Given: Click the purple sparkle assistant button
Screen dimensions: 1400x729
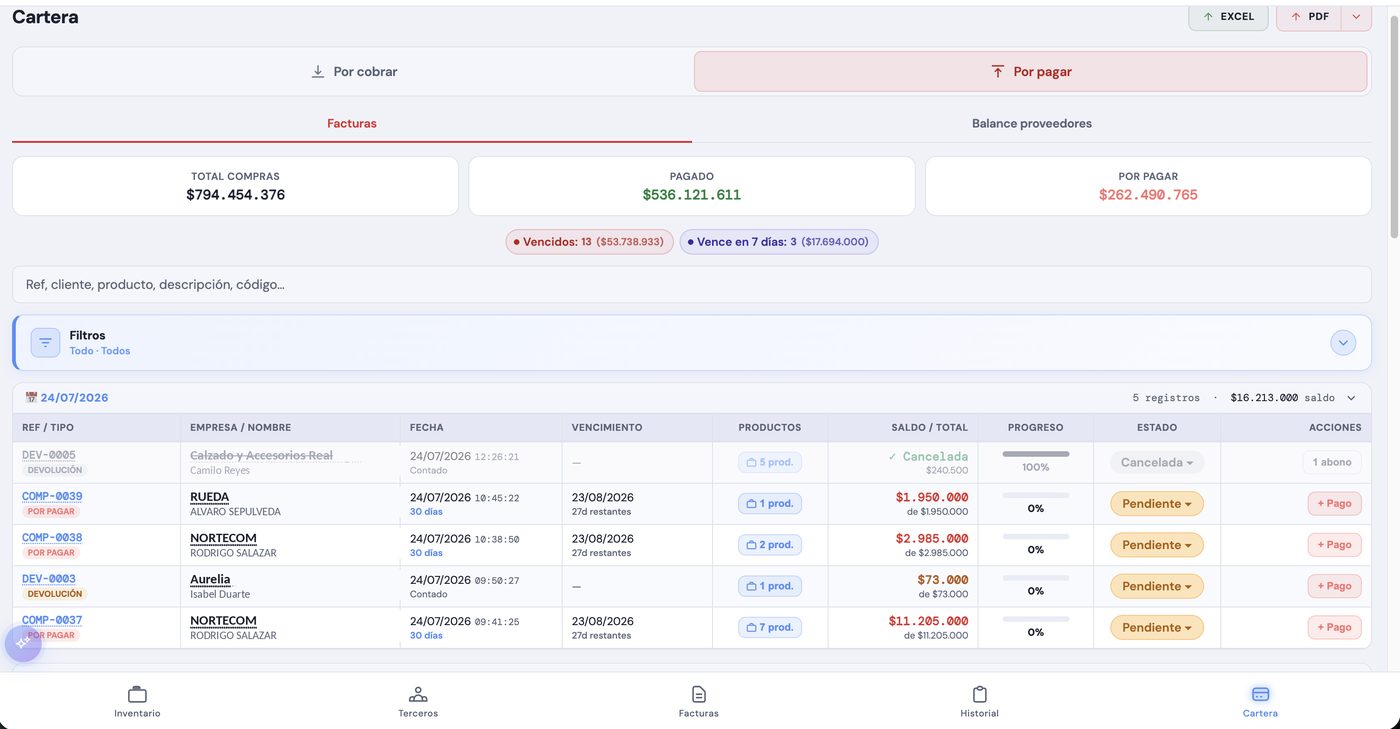Looking at the screenshot, I should 23,643.
